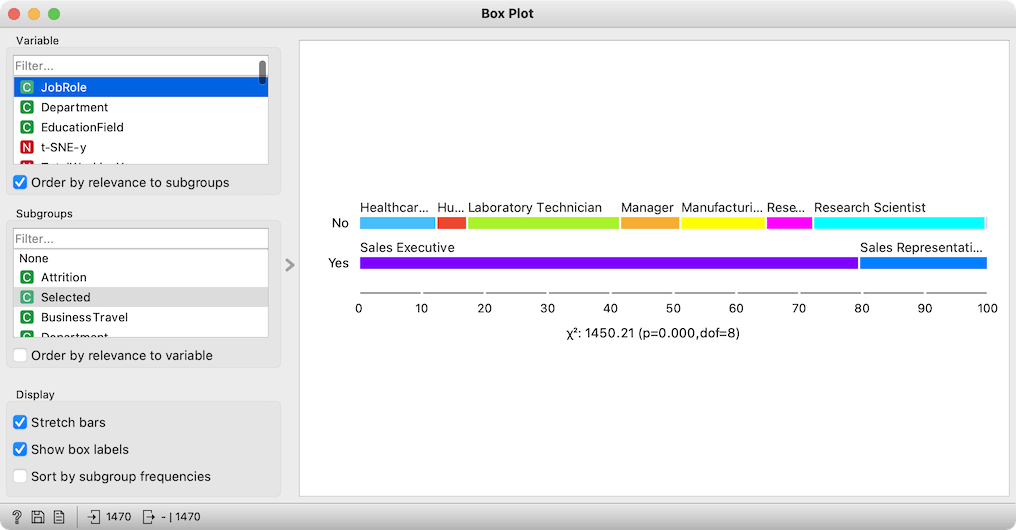Select JobRole variable in list
Viewport: 1016px width, 530px height.
tap(141, 87)
